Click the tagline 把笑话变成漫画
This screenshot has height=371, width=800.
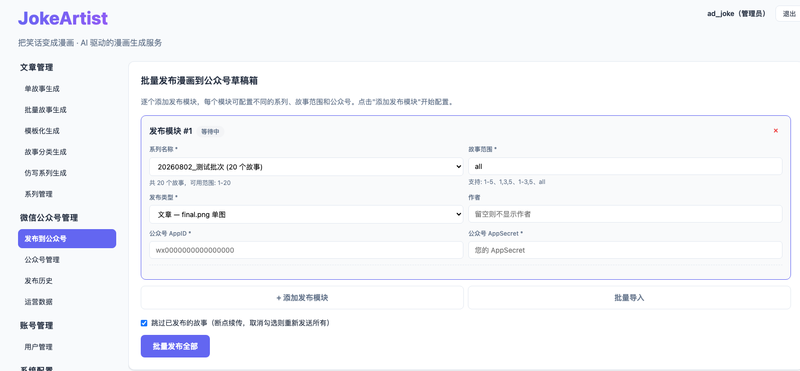tap(90, 43)
